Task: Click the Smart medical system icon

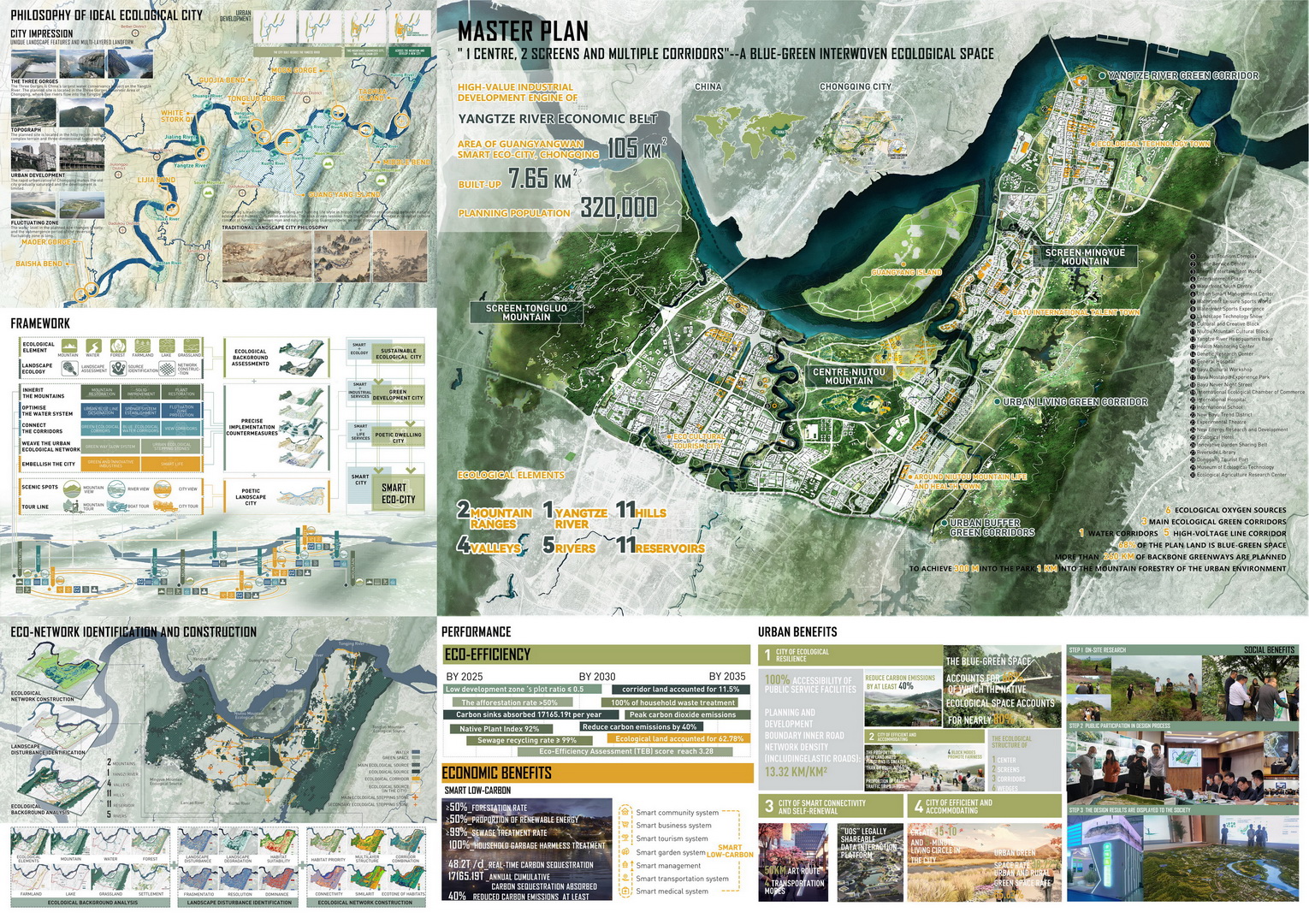Action: pyautogui.click(x=625, y=891)
